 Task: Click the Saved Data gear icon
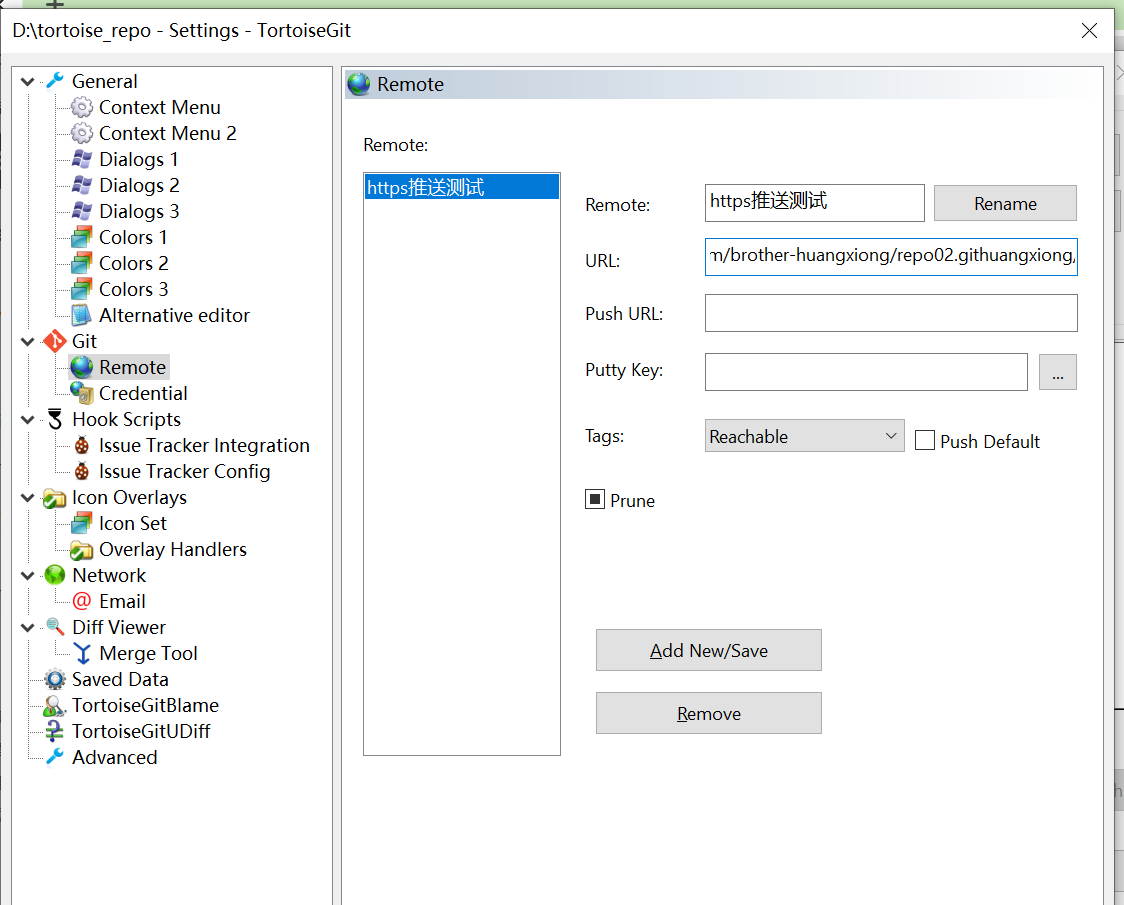pyautogui.click(x=55, y=679)
